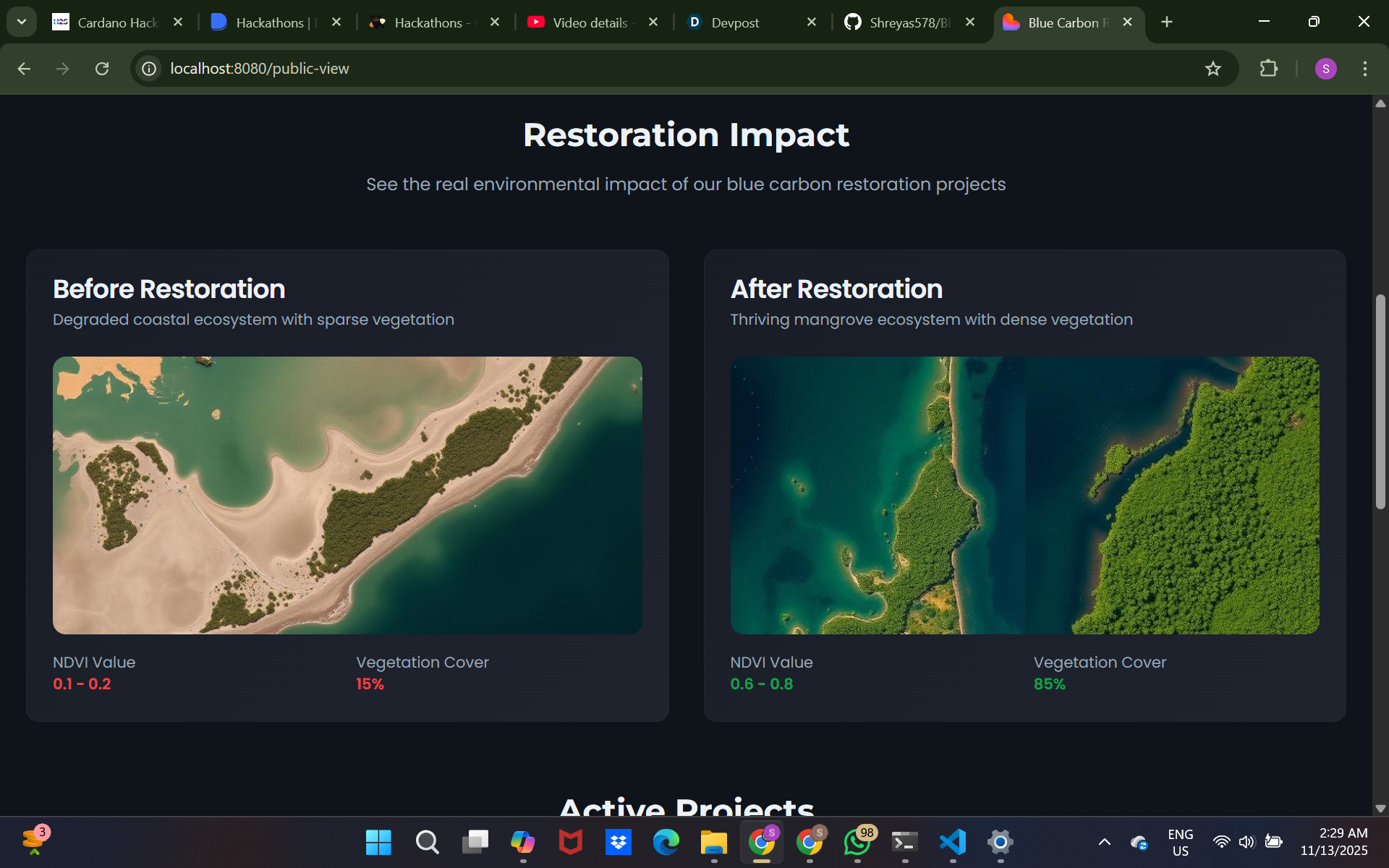Open the Chrome three-dot menu

[x=1364, y=69]
